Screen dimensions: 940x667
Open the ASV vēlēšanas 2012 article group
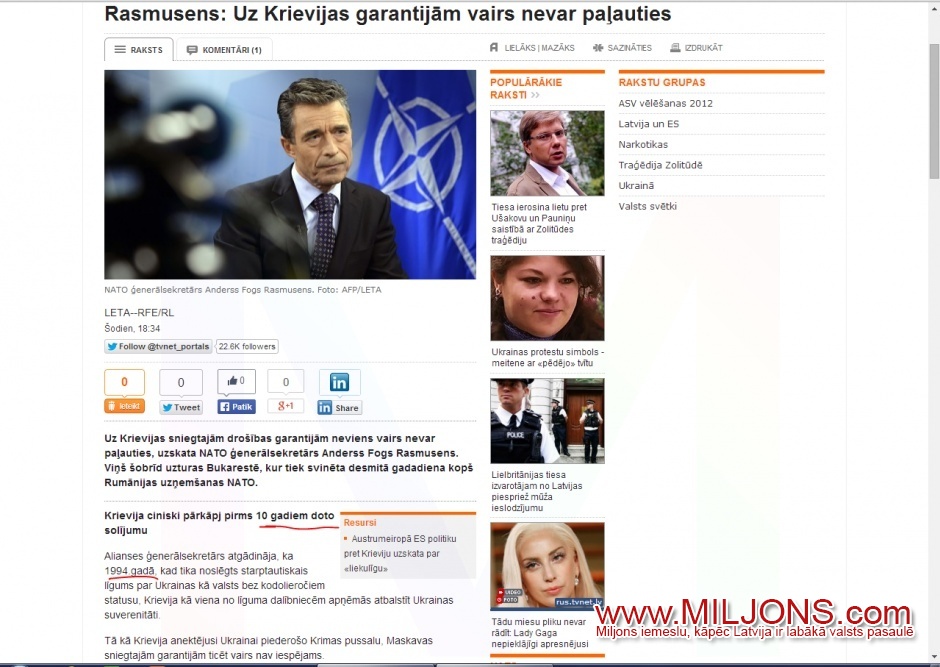point(665,103)
